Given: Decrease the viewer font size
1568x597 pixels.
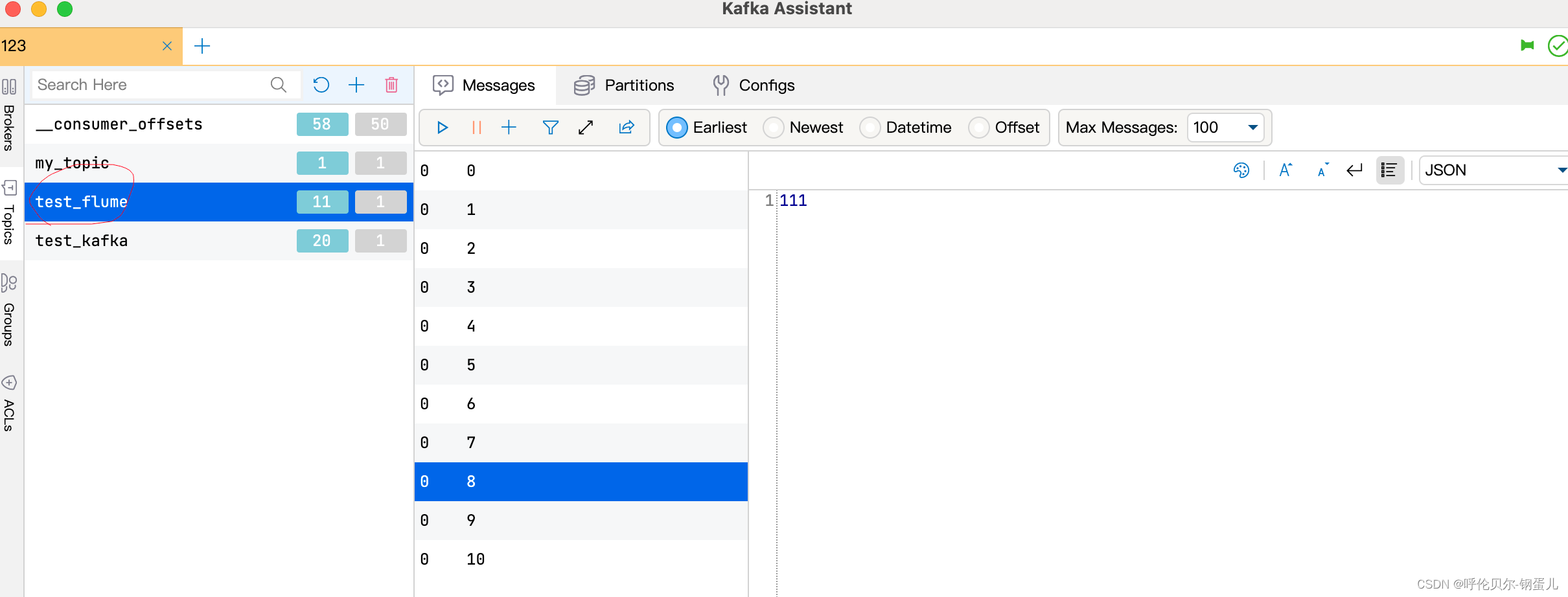Looking at the screenshot, I should click(1323, 170).
